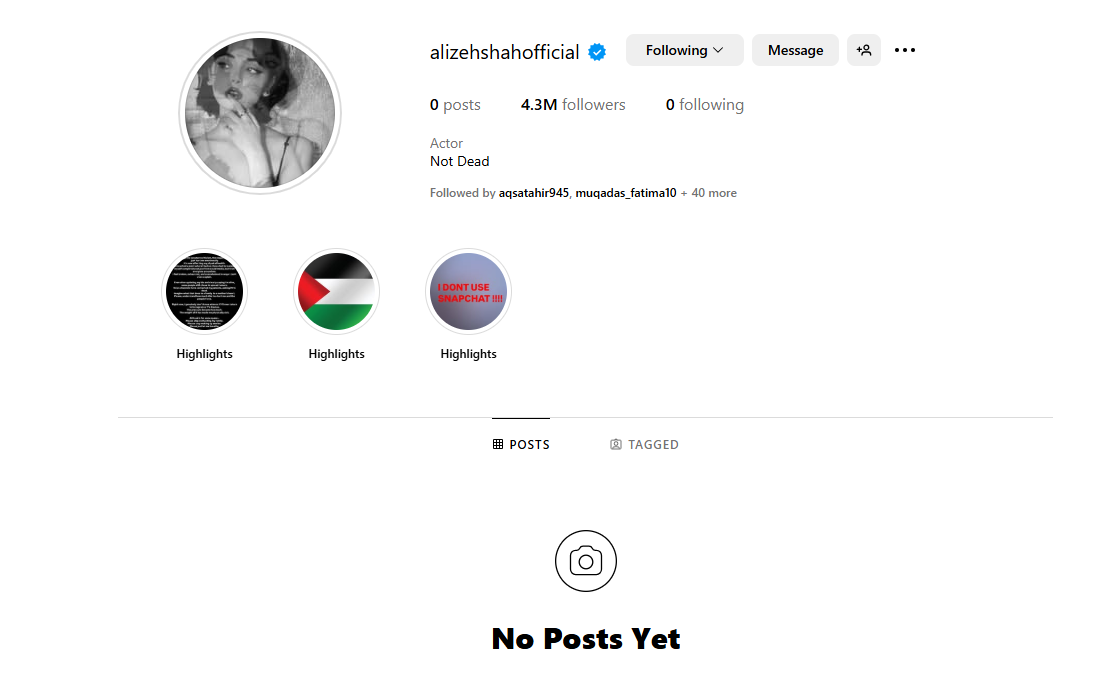View the profile picture
The image size is (1107, 680).
pyautogui.click(x=260, y=113)
